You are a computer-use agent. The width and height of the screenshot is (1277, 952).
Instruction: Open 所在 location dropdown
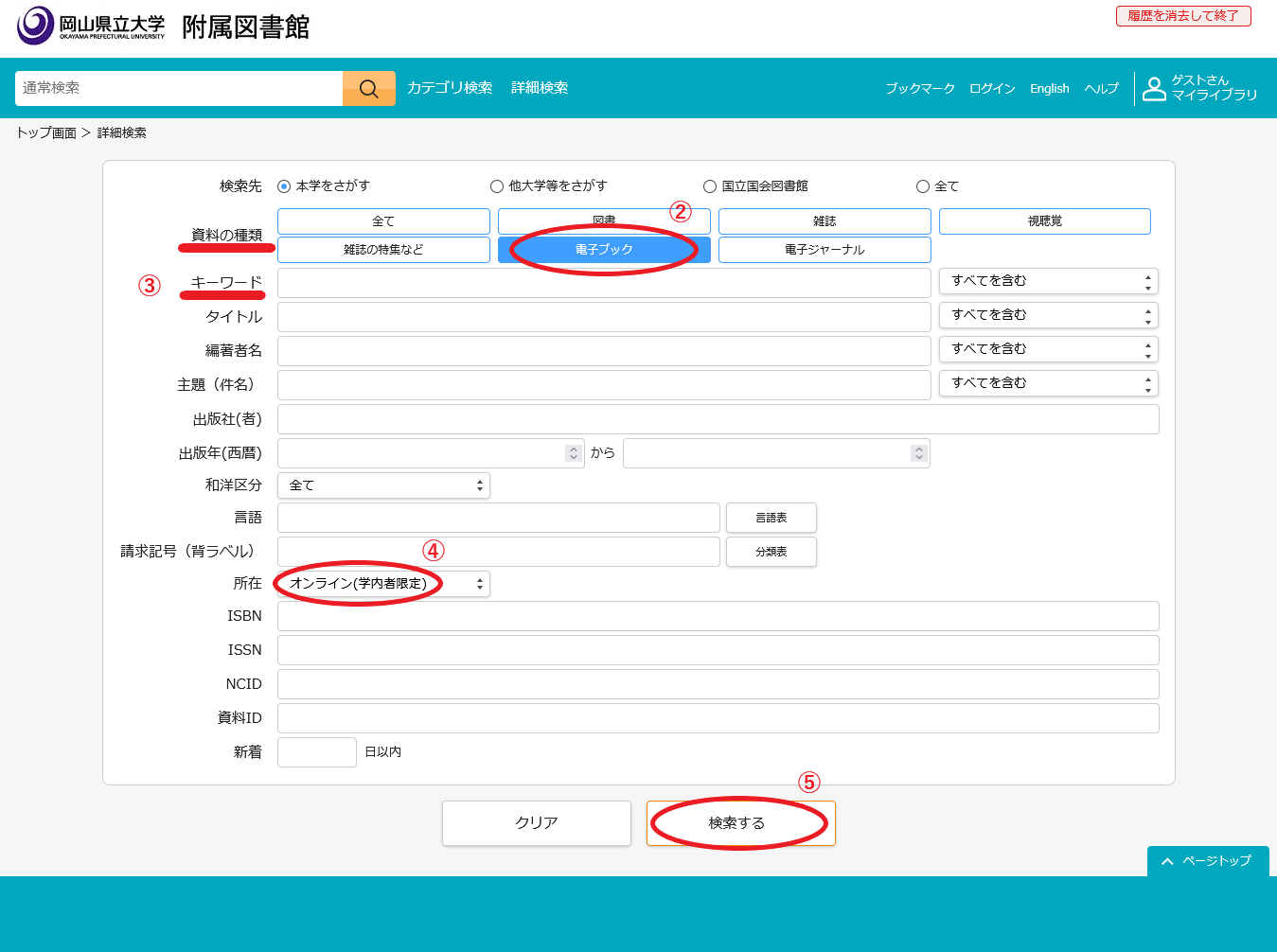(383, 584)
